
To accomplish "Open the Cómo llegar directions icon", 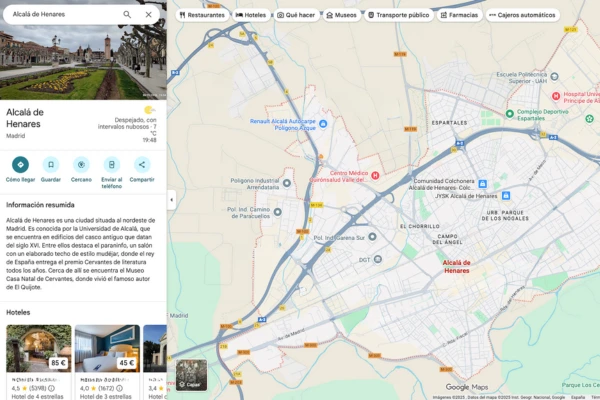I will click(20, 165).
